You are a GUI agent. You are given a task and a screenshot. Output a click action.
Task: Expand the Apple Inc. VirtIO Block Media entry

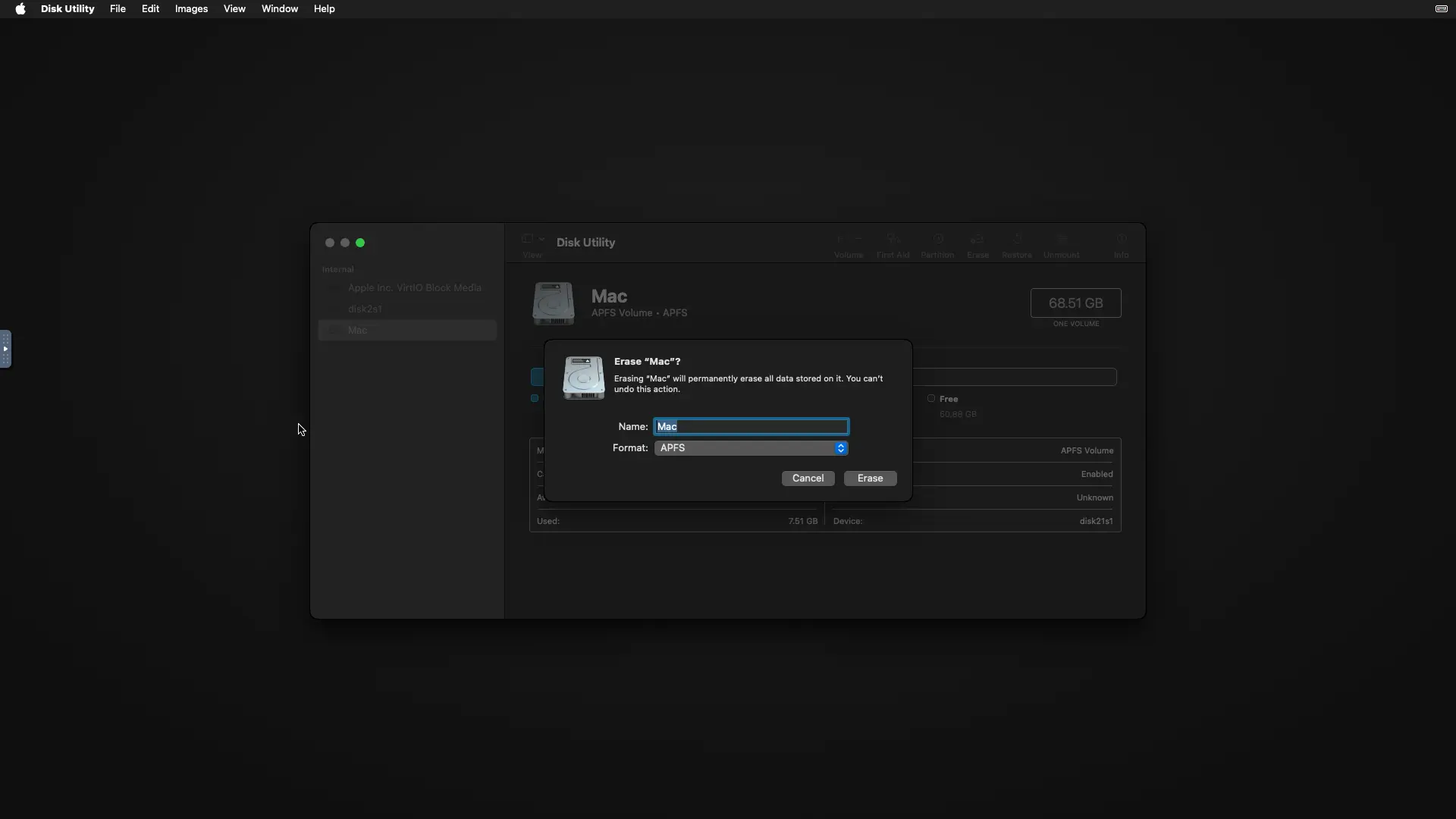(x=332, y=288)
